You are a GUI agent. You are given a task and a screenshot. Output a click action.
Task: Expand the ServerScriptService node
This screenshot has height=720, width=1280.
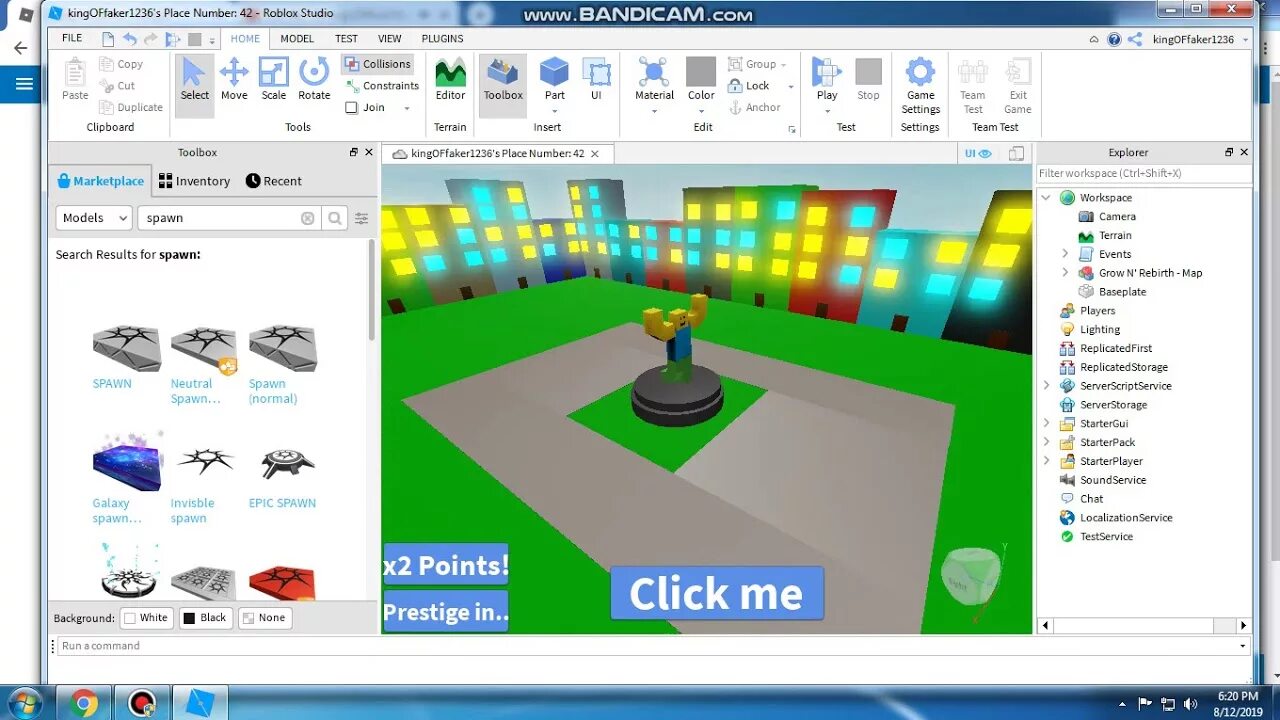click(x=1046, y=386)
